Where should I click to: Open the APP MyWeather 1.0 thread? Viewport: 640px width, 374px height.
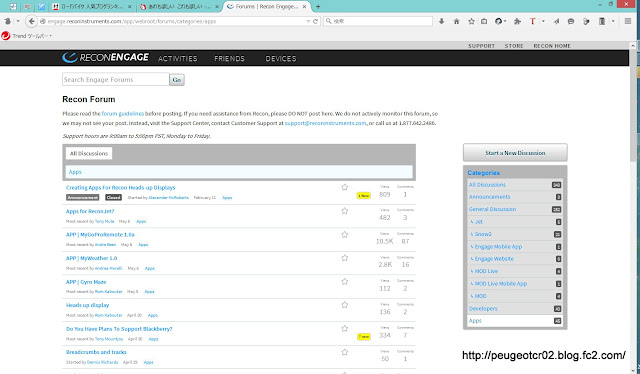[x=91, y=258]
